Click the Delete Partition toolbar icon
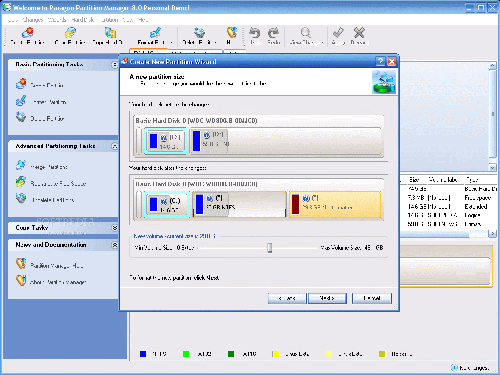 (x=199, y=33)
